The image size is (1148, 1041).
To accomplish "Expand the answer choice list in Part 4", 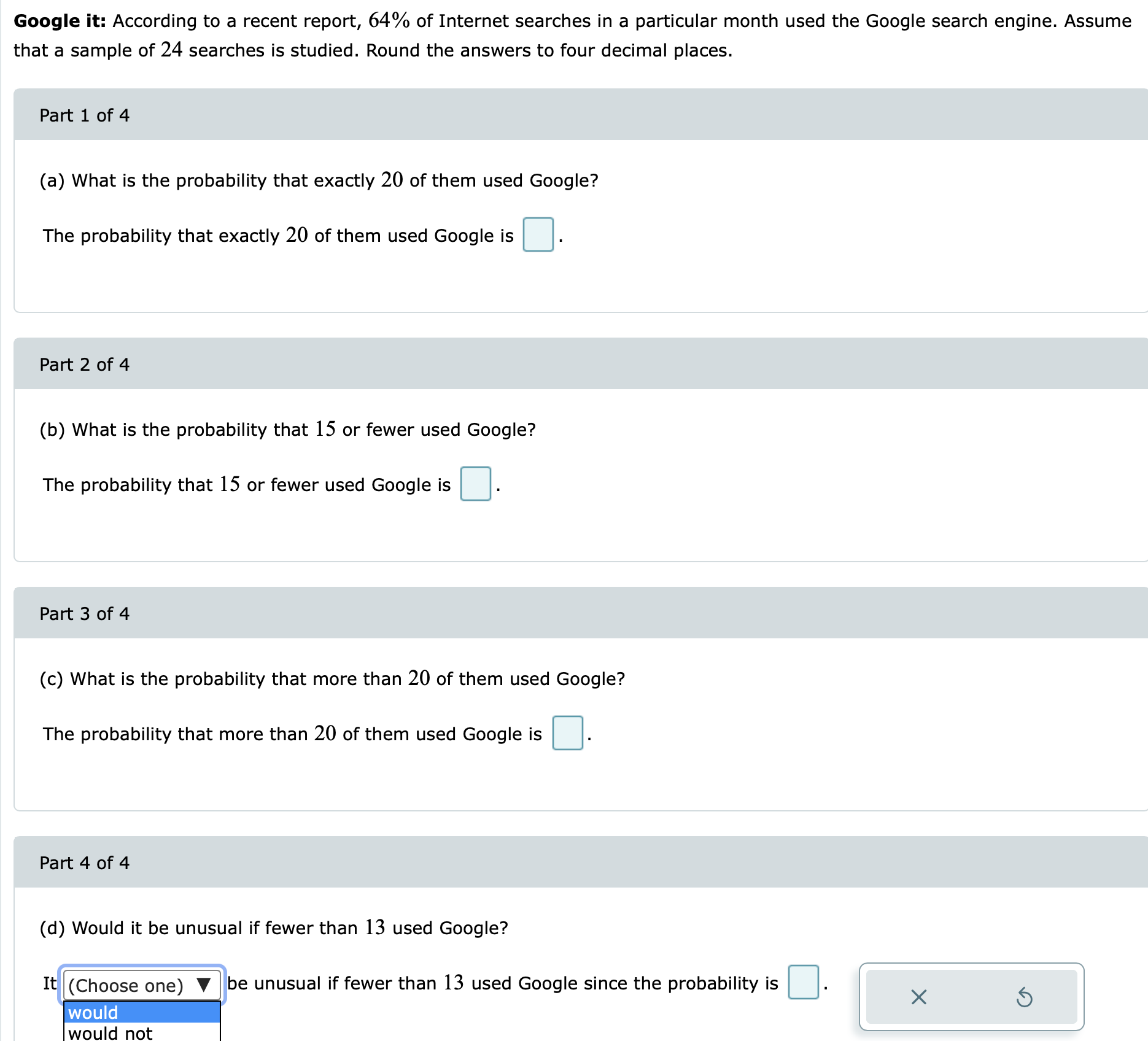I will [140, 985].
